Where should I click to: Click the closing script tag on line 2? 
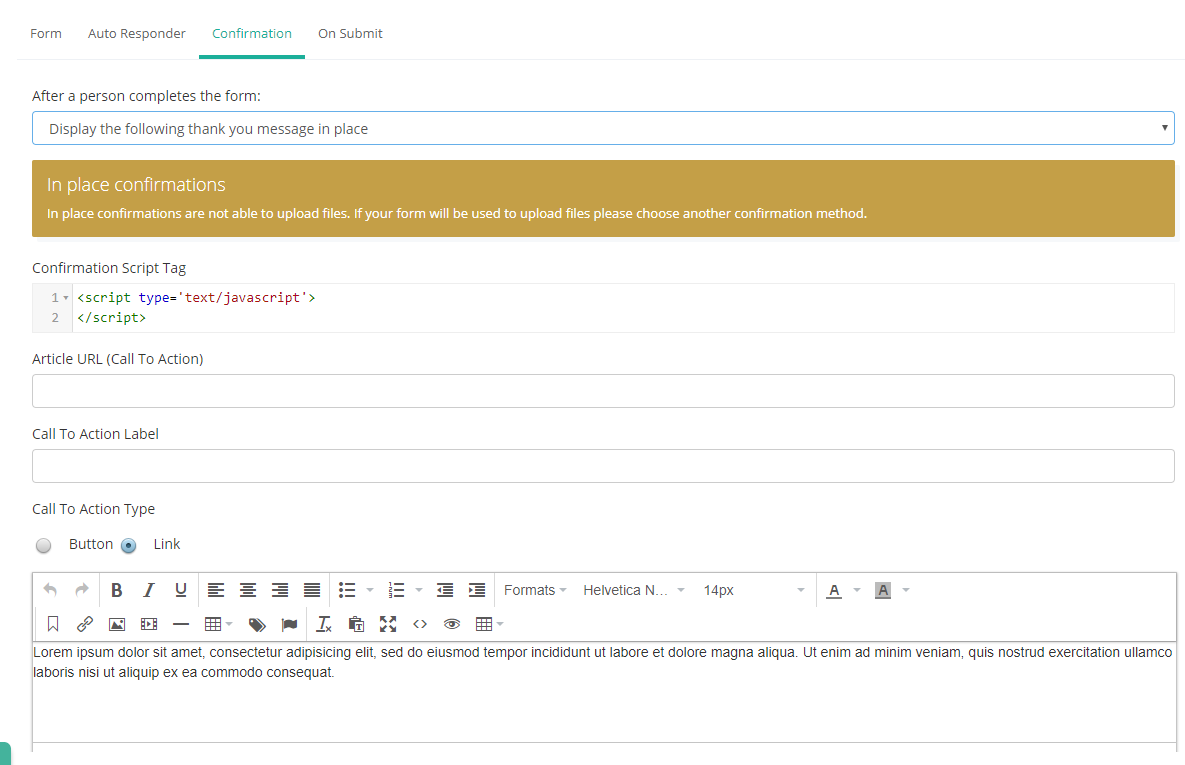pyautogui.click(x=111, y=317)
